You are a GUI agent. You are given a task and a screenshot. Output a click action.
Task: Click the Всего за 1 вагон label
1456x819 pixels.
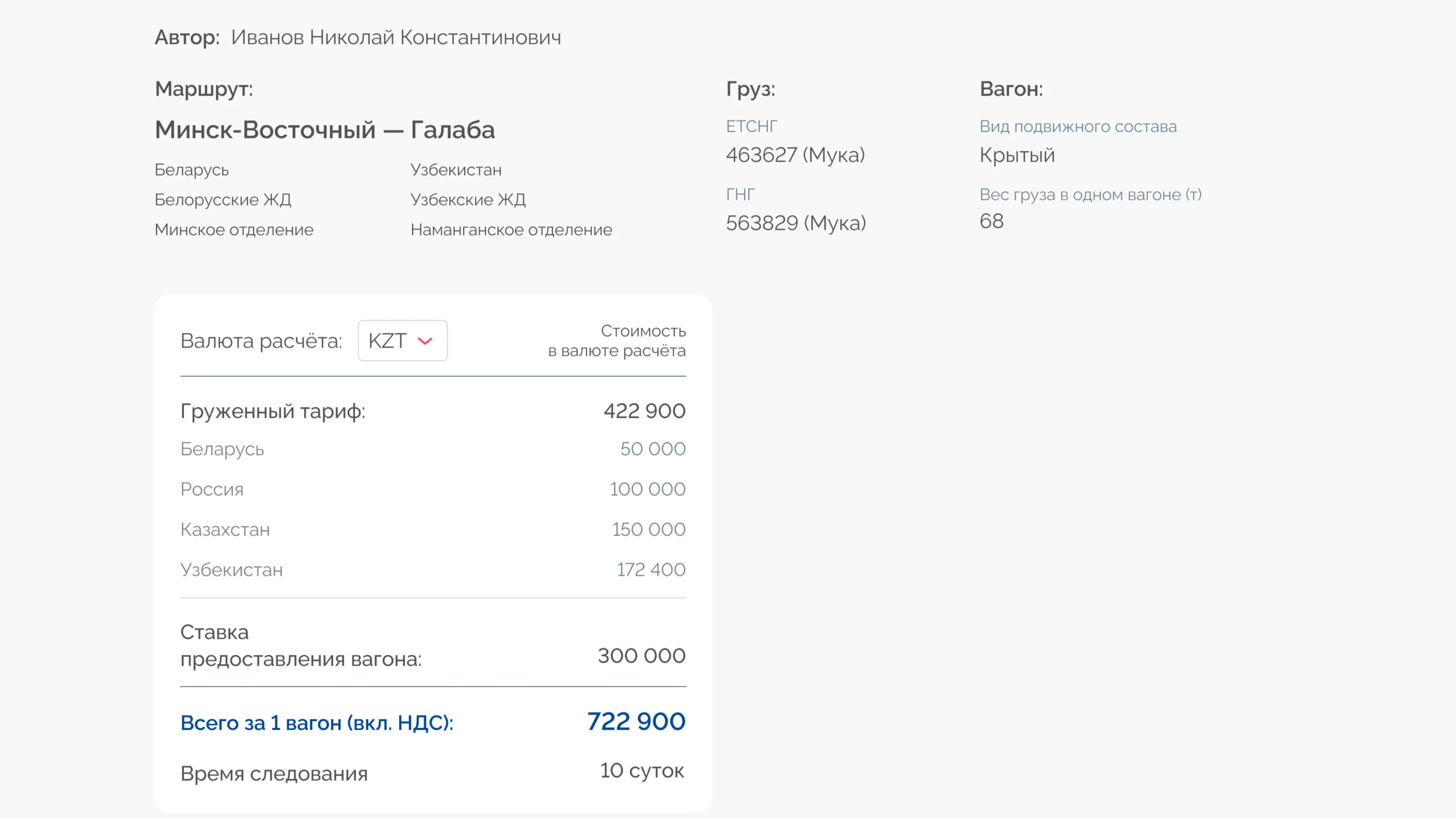316,723
